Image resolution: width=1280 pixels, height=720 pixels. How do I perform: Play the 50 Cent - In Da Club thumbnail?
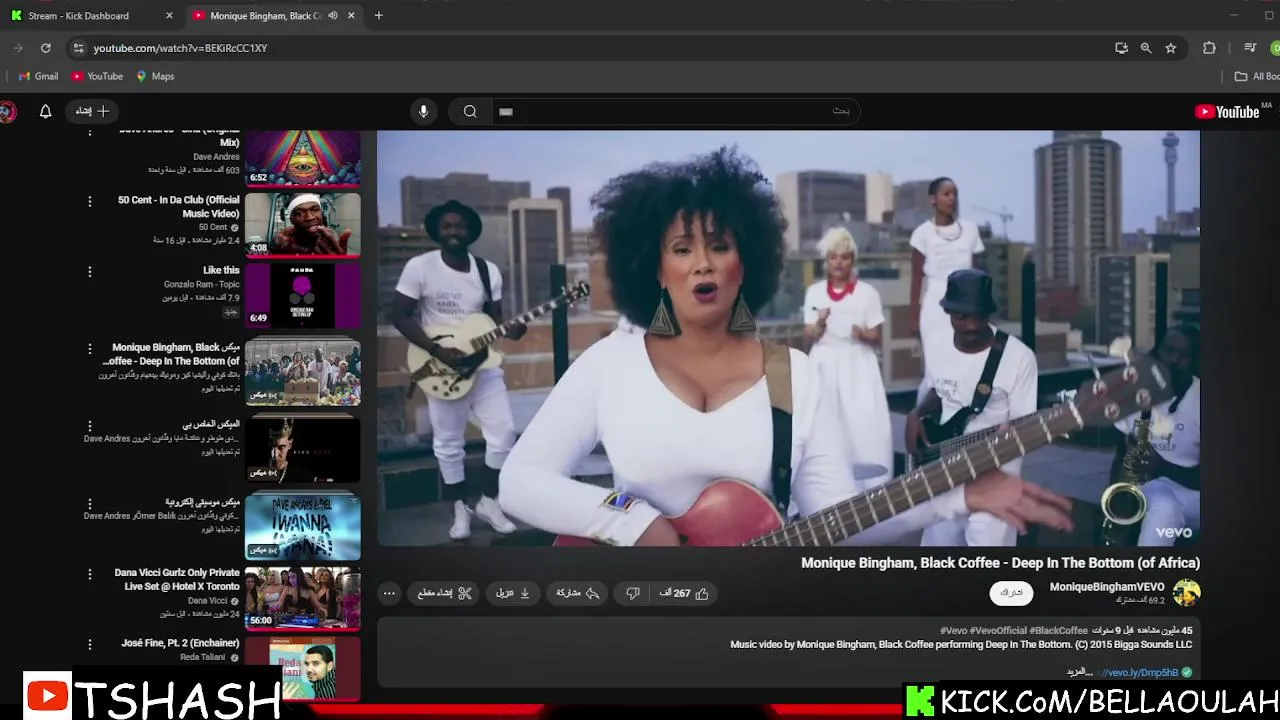click(x=303, y=225)
